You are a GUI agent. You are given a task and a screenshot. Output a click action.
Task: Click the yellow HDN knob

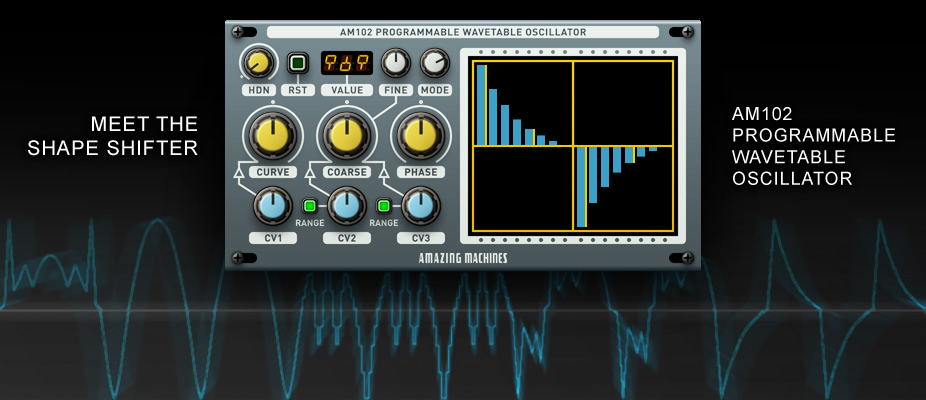click(x=257, y=63)
